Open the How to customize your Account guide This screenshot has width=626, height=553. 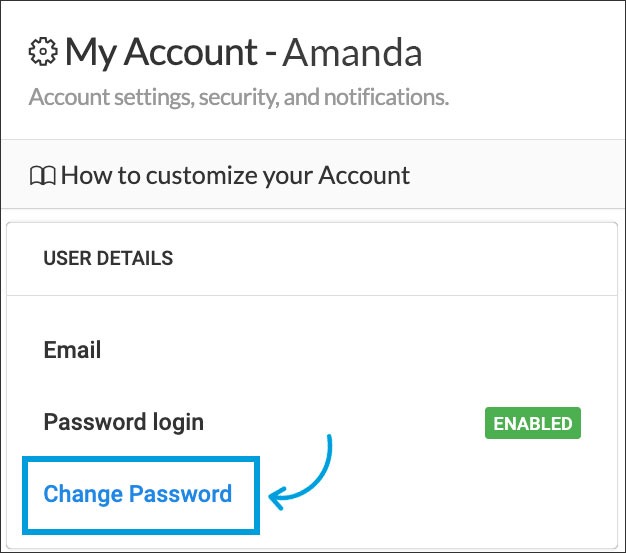pos(235,177)
